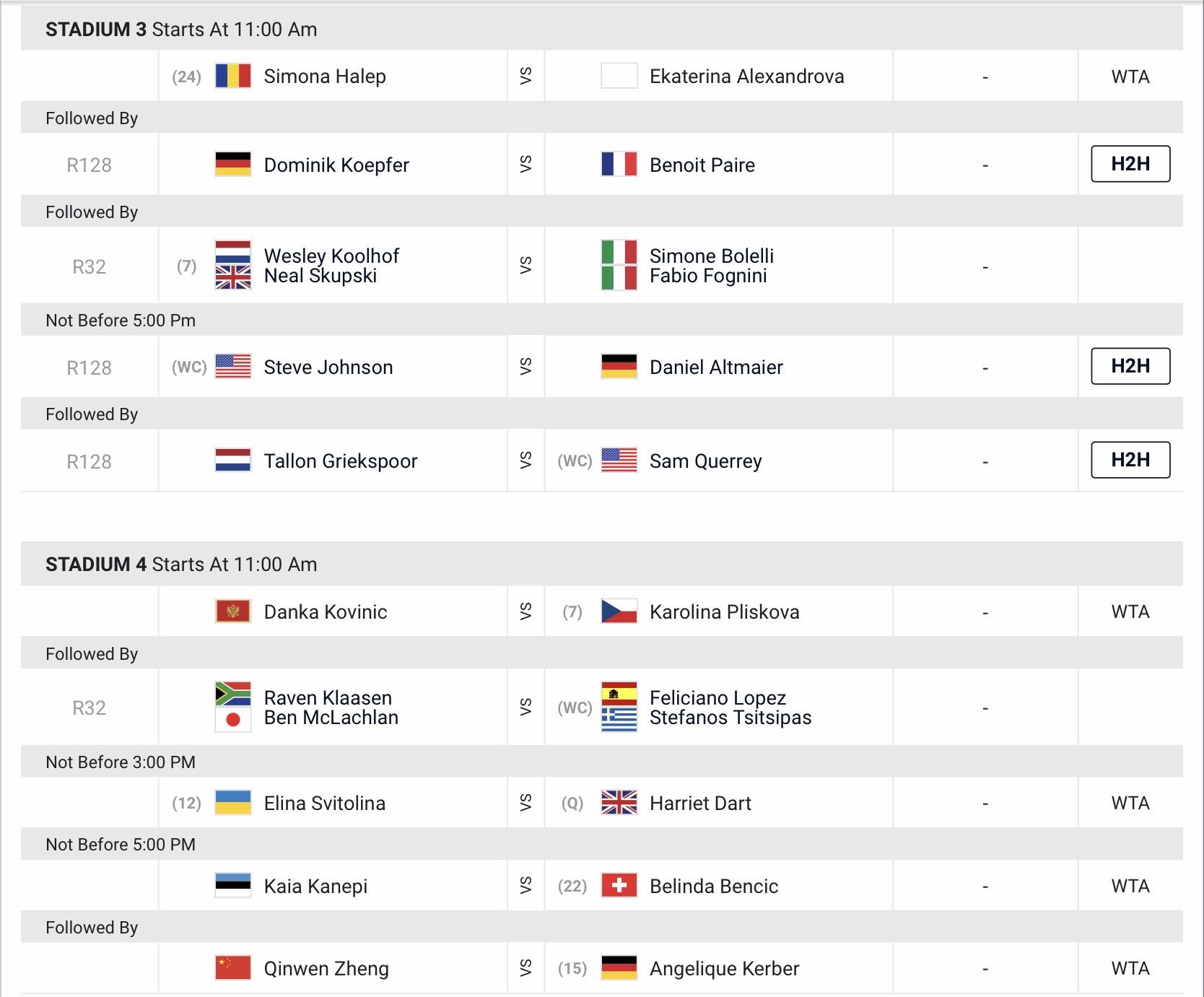Click Romanian flag beside Simona Halep
This screenshot has width=1204, height=997.
pos(233,76)
